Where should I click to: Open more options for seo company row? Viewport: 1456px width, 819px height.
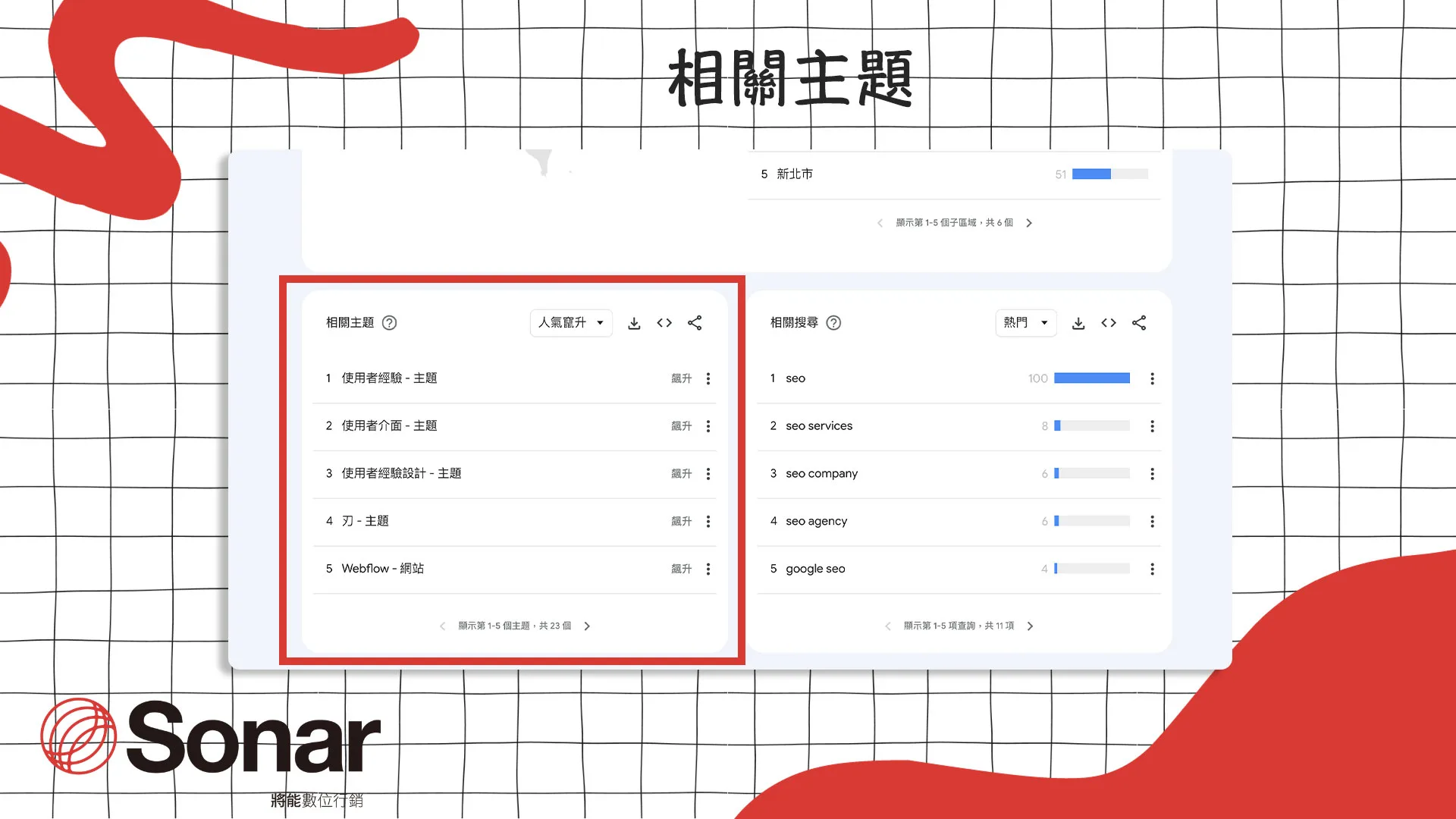[x=1152, y=474]
